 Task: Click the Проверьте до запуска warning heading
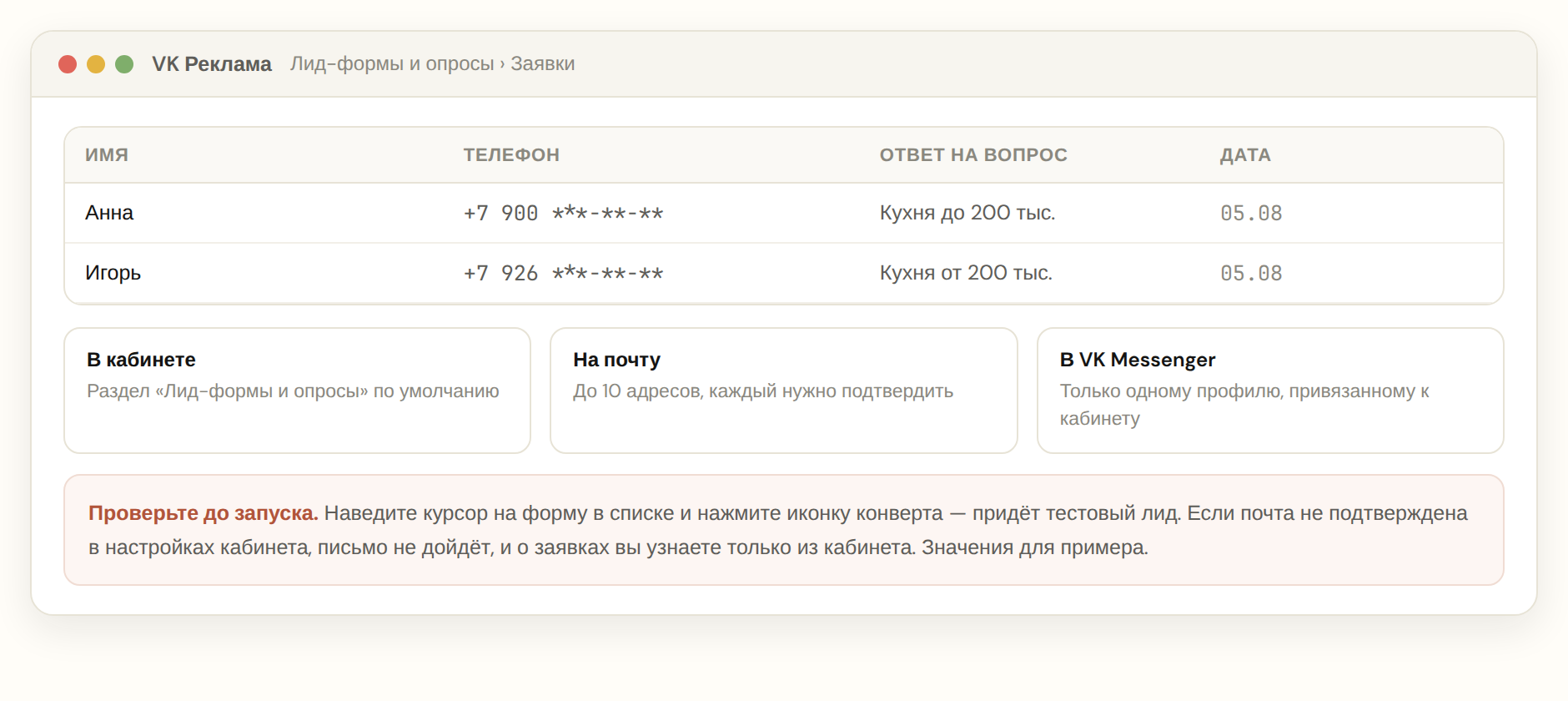(x=204, y=513)
